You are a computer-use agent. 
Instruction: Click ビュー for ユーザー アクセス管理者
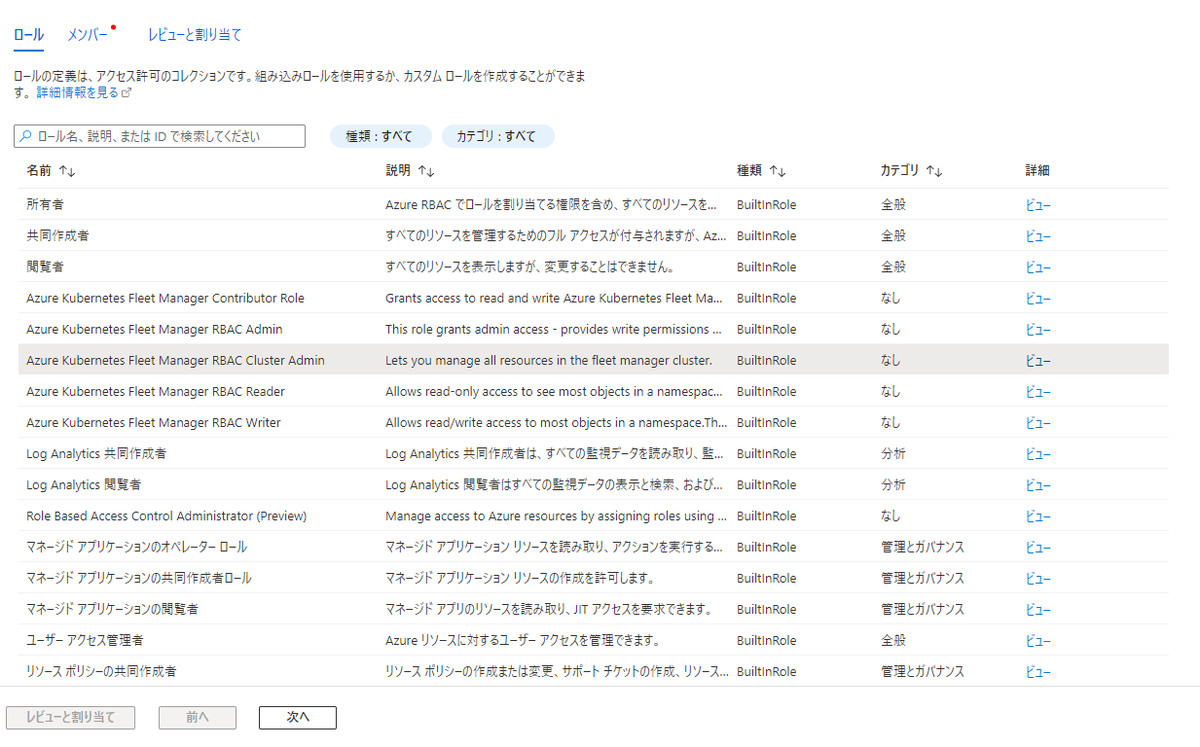(1039, 639)
